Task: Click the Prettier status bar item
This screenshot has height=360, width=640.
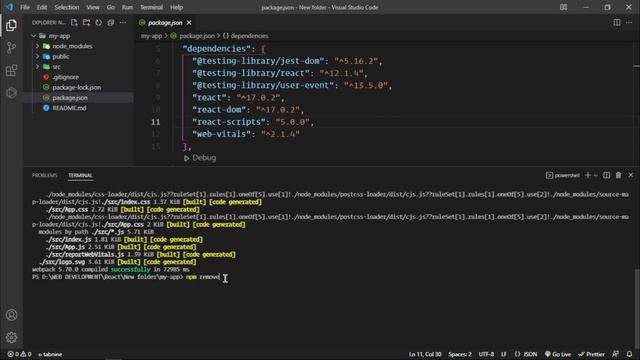Action: (x=591, y=354)
